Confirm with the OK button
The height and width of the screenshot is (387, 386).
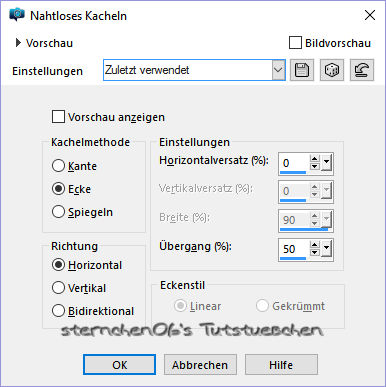point(119,365)
